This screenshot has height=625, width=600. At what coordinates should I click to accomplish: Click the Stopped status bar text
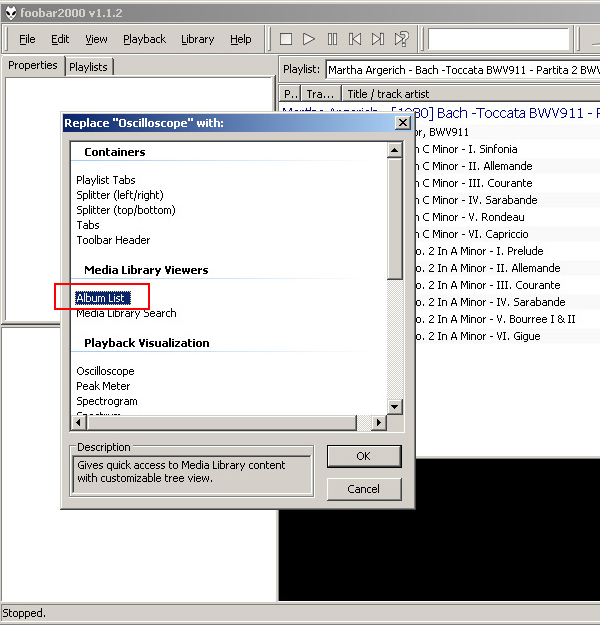point(24,613)
